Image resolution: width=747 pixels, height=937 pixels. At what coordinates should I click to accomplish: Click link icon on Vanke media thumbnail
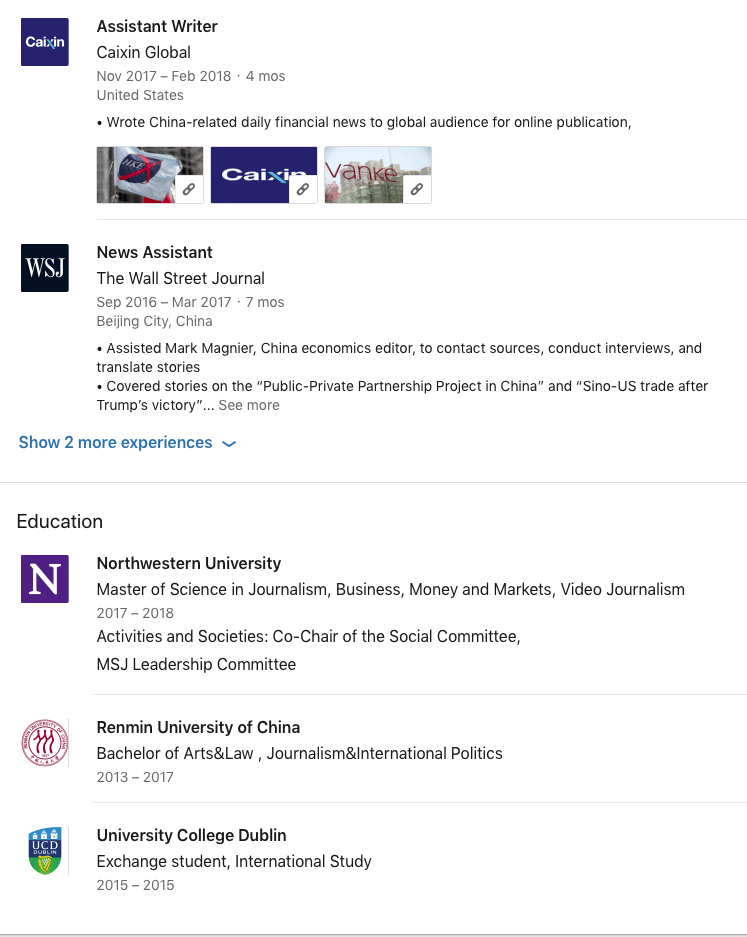(x=417, y=189)
